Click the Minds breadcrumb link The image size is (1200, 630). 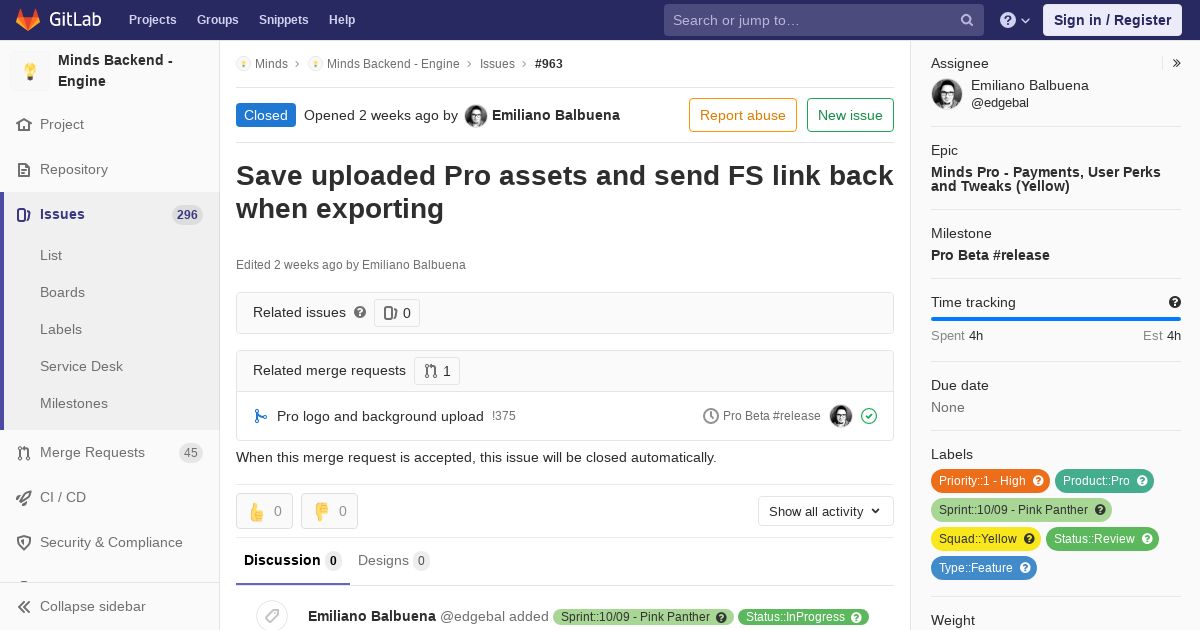(271, 64)
